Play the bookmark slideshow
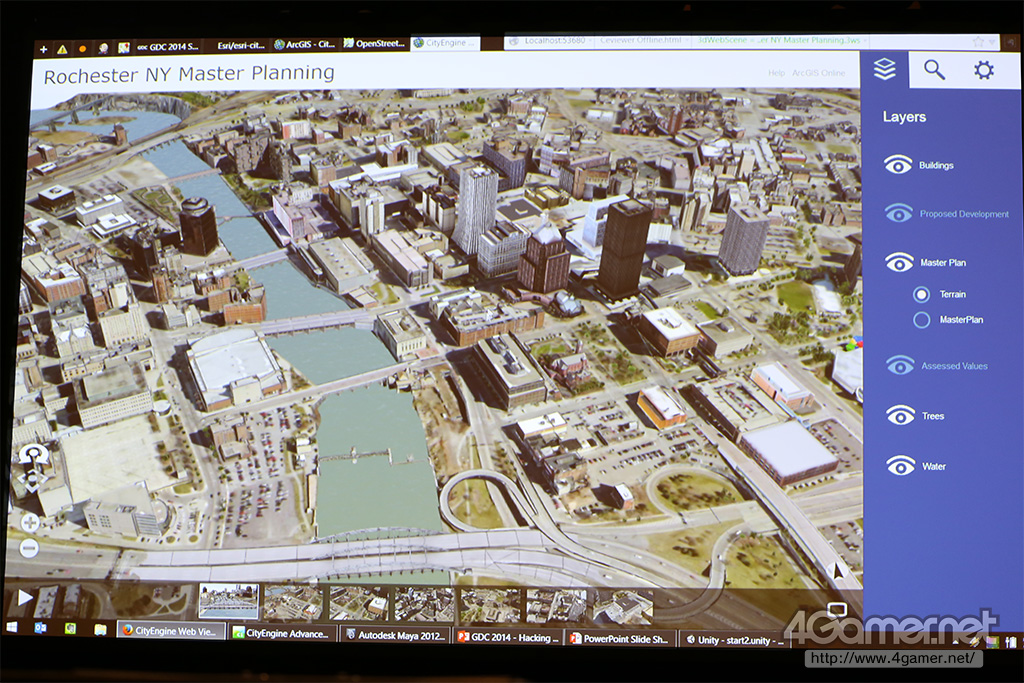This screenshot has height=683, width=1024. click(x=24, y=599)
